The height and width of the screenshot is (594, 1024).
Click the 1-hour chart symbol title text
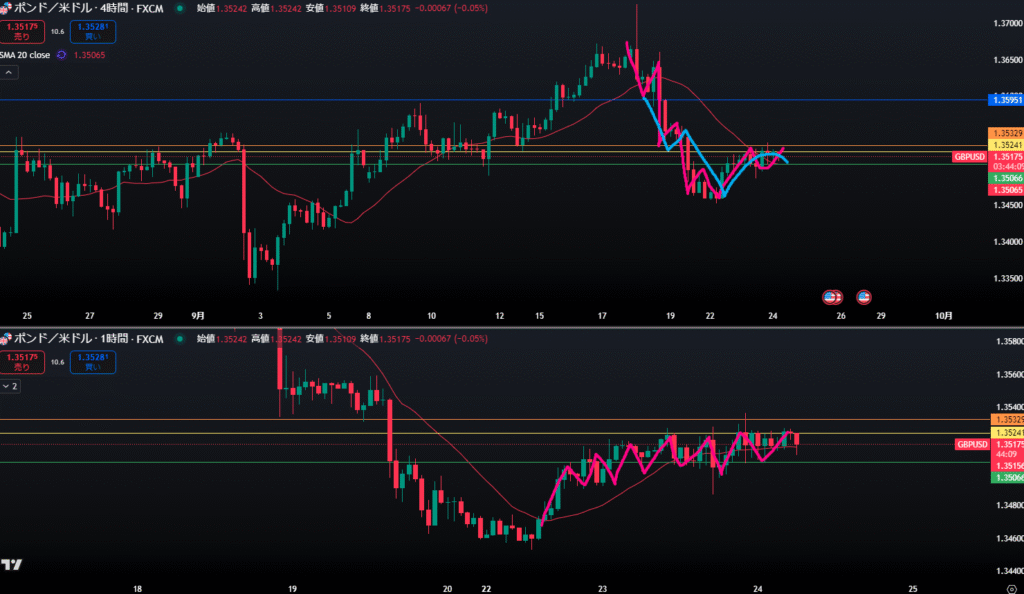click(x=85, y=340)
